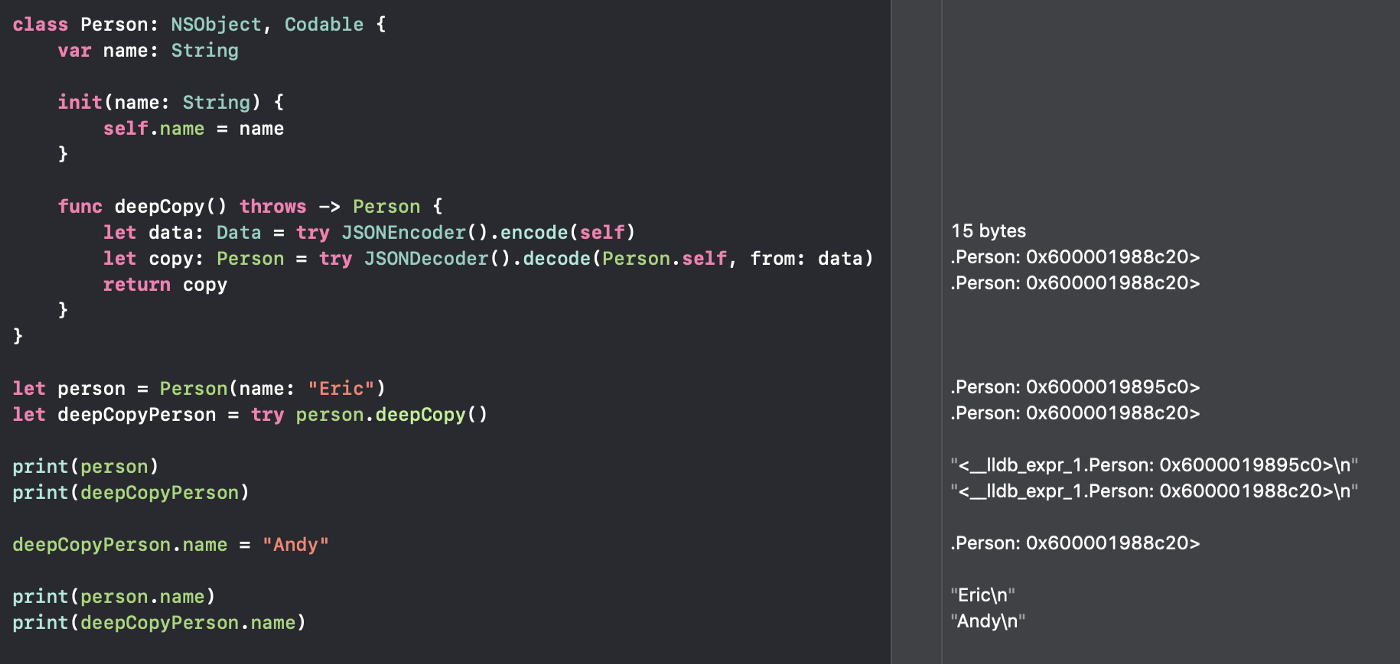Click the "Eric\n" output in results sidebar
Screen dimensions: 1400x664
[x=983, y=596]
